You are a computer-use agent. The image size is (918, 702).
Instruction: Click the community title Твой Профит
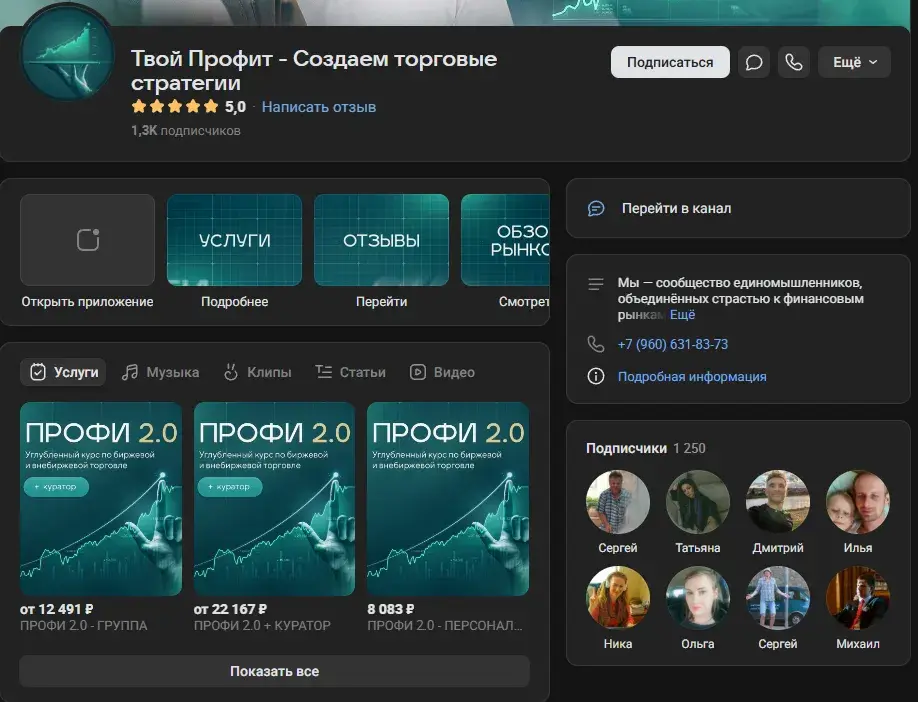point(314,71)
